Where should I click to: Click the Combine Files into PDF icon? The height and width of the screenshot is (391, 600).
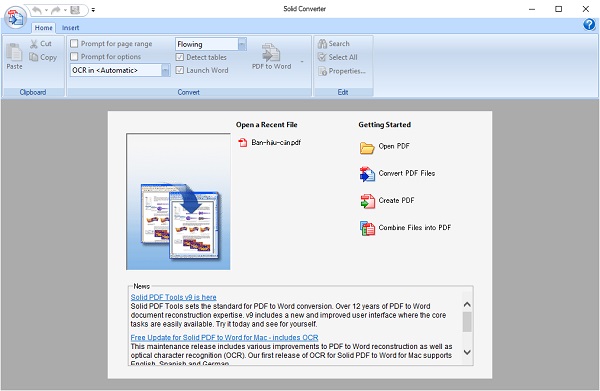point(367,228)
